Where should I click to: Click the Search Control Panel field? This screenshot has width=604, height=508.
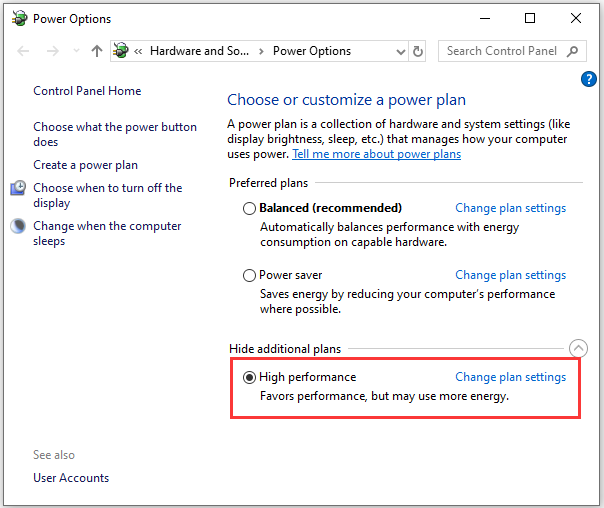click(x=512, y=51)
